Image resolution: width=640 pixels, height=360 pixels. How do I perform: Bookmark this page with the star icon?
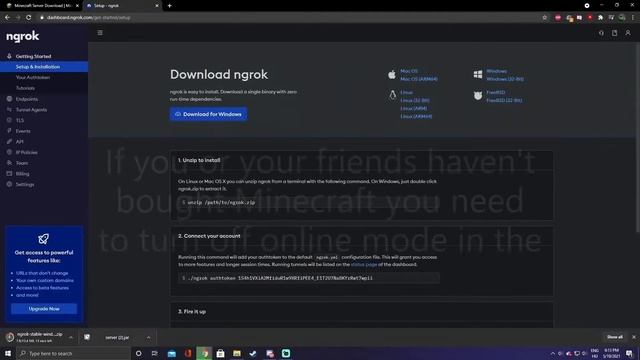point(544,18)
